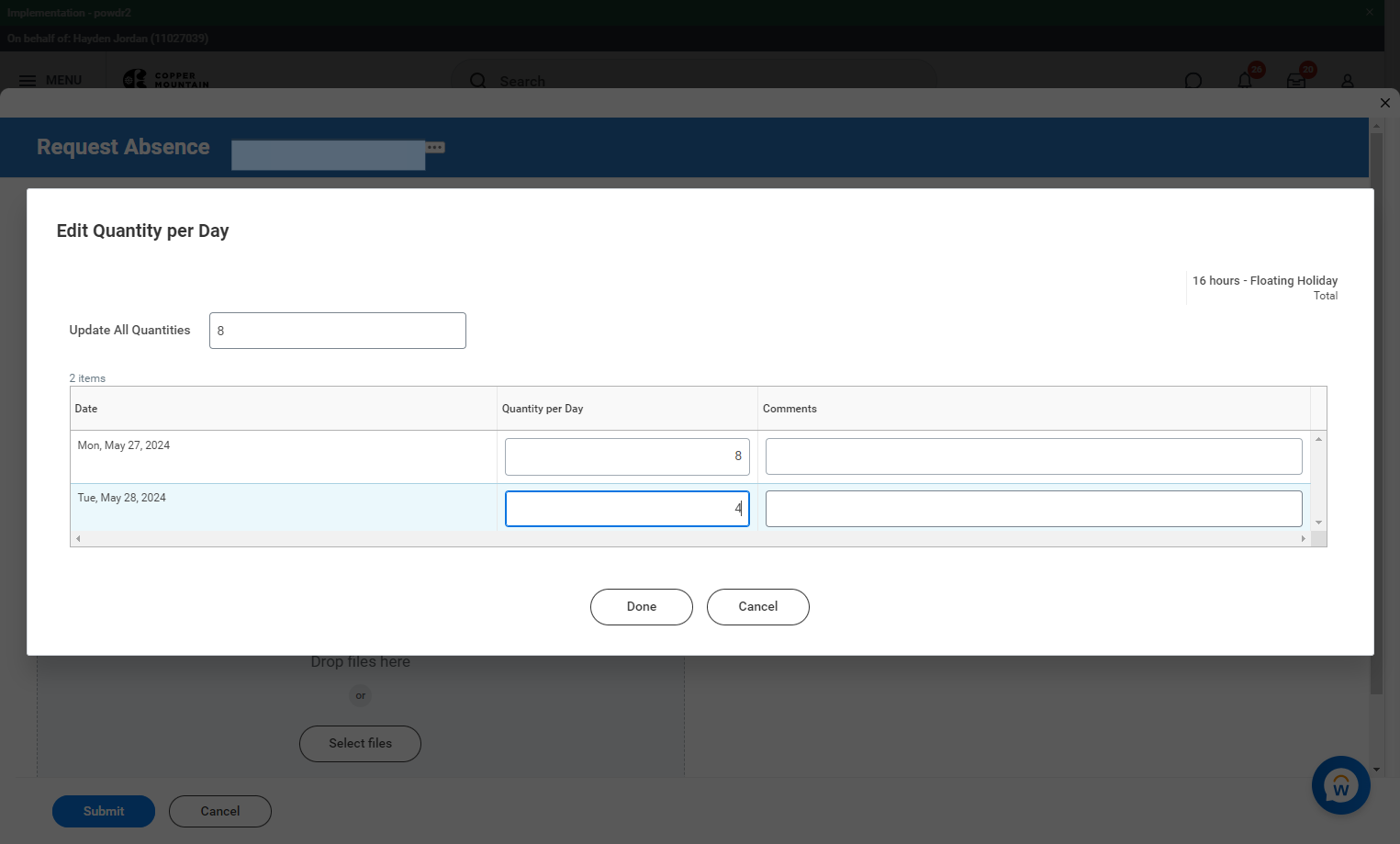This screenshot has width=1400, height=844.
Task: Open the chat bubble icon
Action: click(x=1193, y=81)
